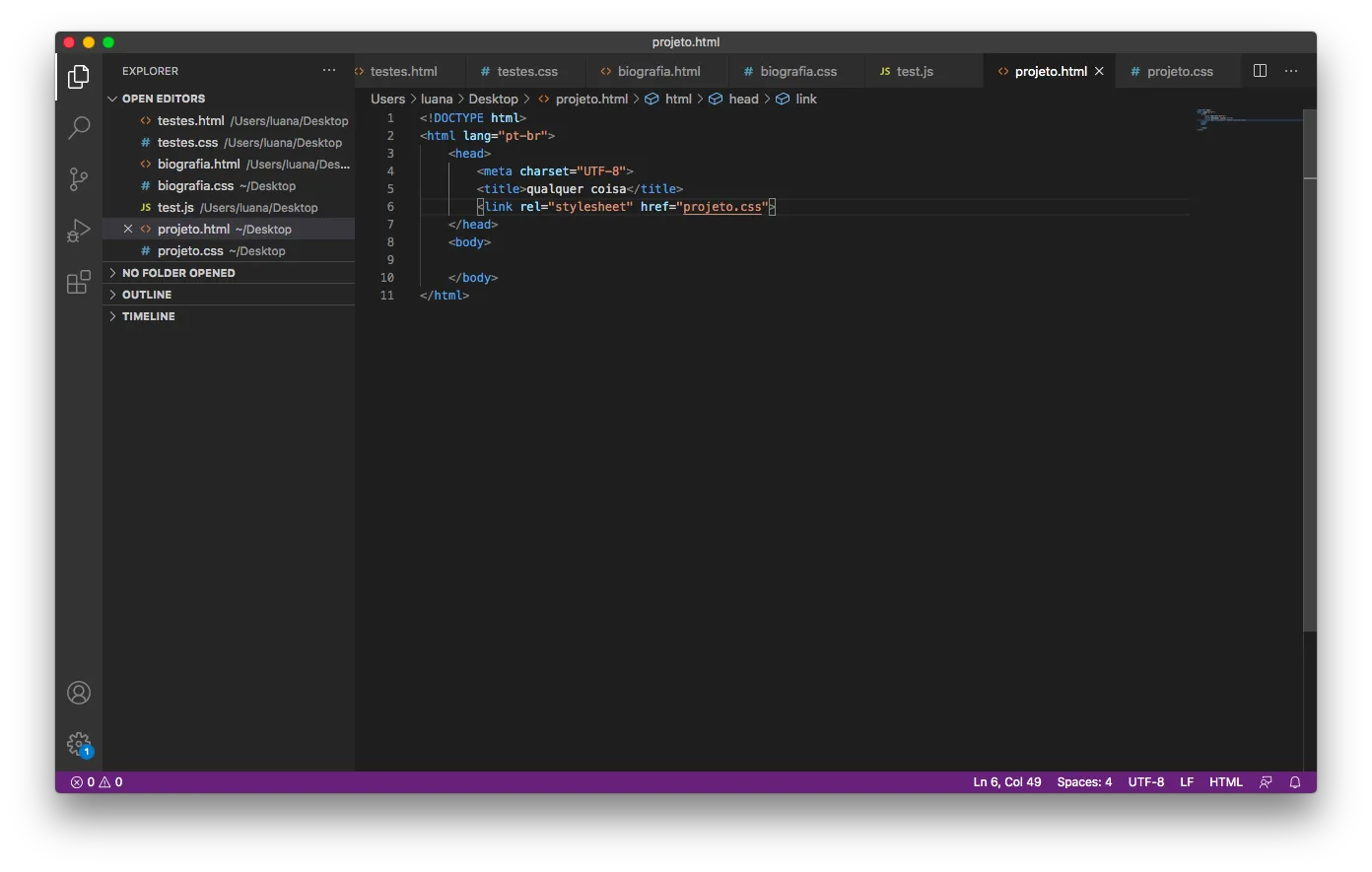This screenshot has height=872, width=1372.
Task: Switch to the biografia.css tab
Action: (x=797, y=71)
